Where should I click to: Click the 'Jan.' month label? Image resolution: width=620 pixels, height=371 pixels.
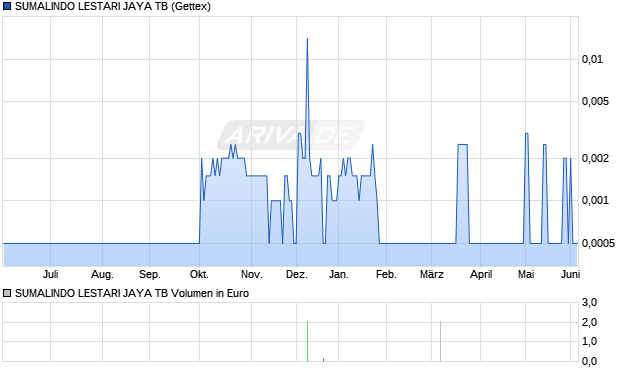click(x=339, y=274)
